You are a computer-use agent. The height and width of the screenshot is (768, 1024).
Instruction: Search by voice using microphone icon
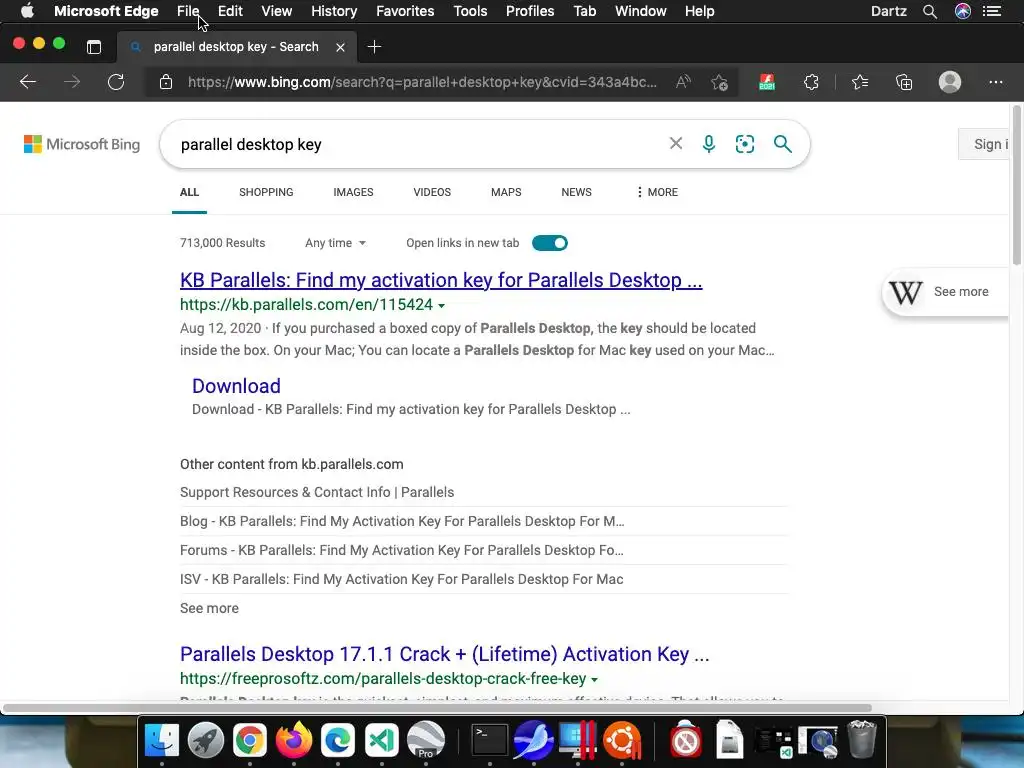(709, 144)
